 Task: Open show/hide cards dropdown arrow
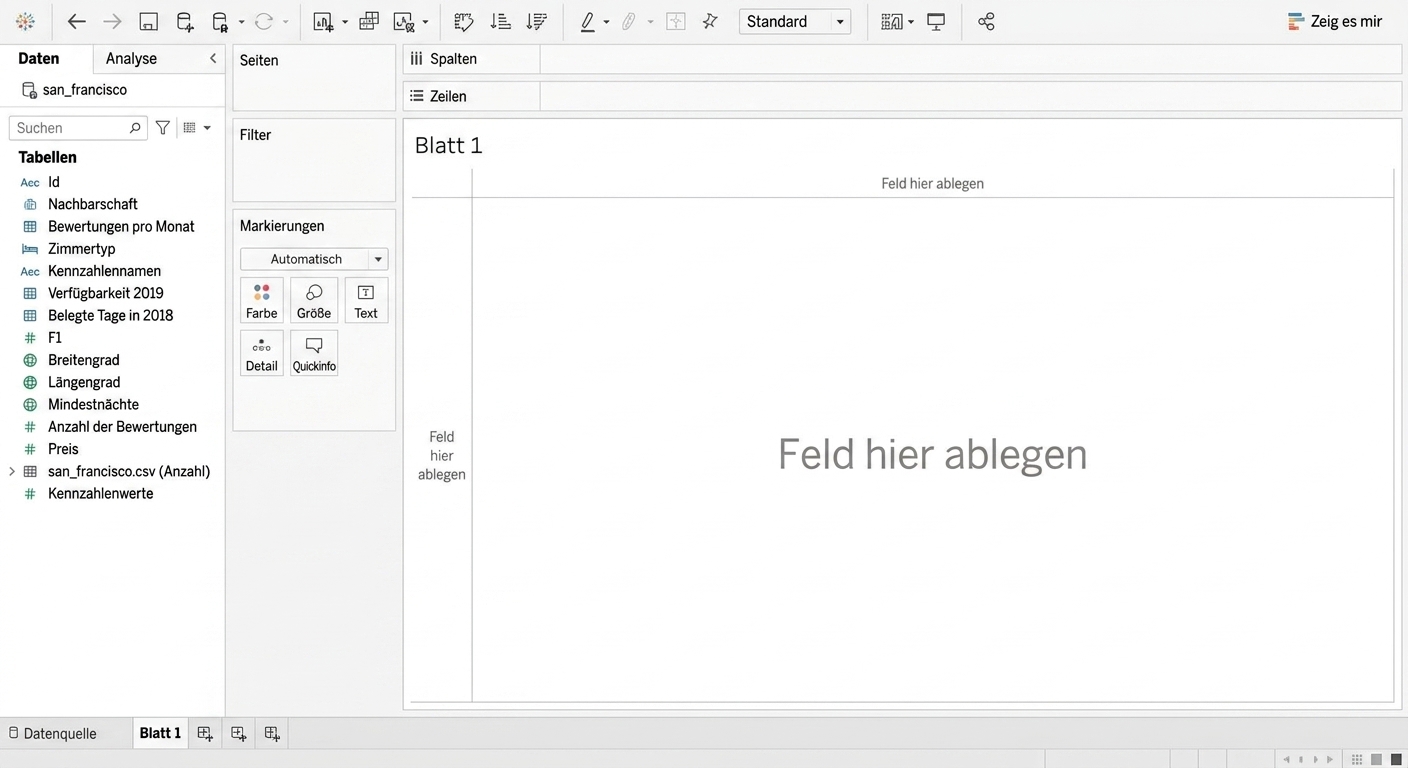[x=911, y=22]
